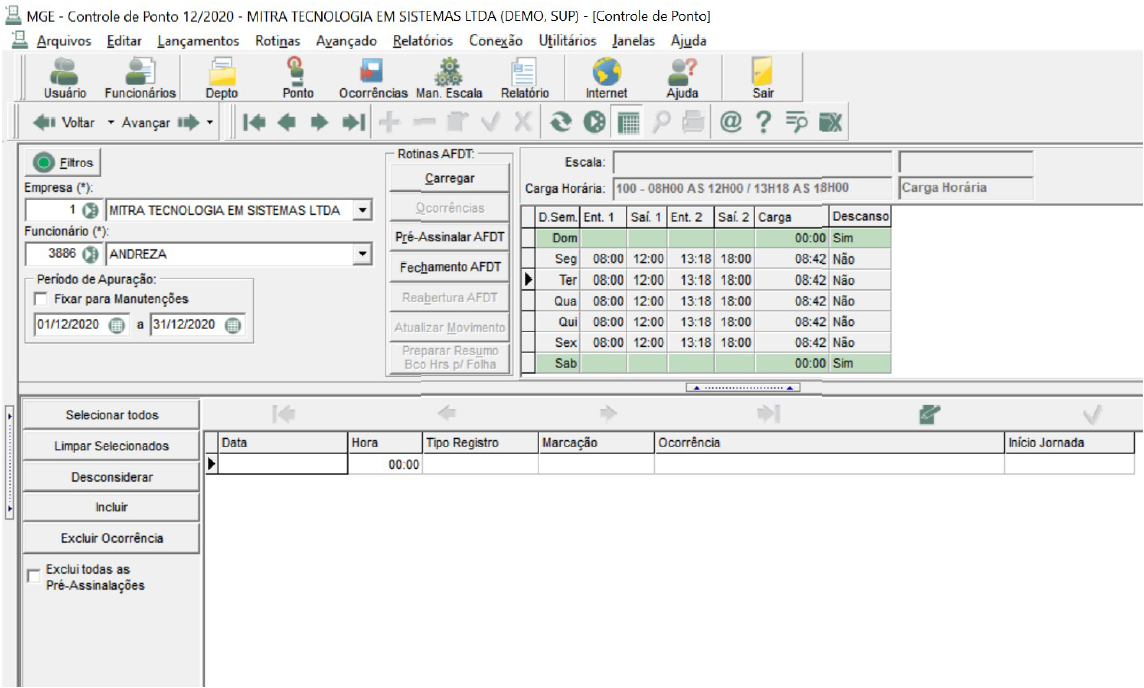Check Exclui todas as Pré-Assinalações

pyautogui.click(x=34, y=576)
